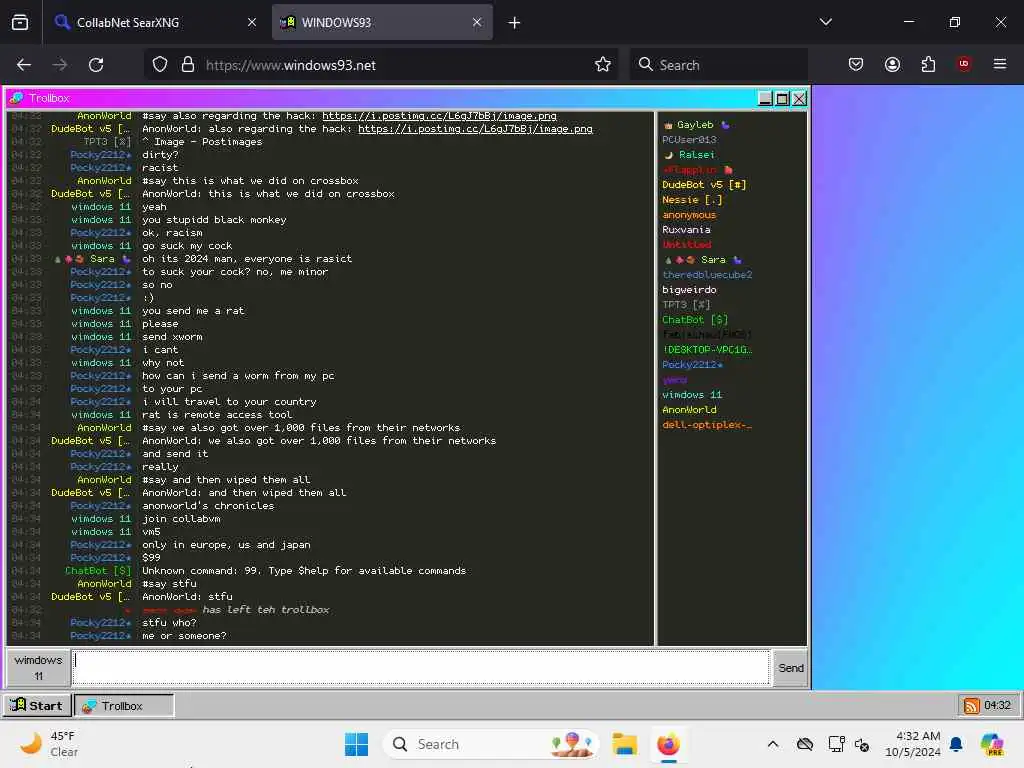Select !DESKTOP-VPC1G in user list
1024x768 pixels.
coord(707,349)
